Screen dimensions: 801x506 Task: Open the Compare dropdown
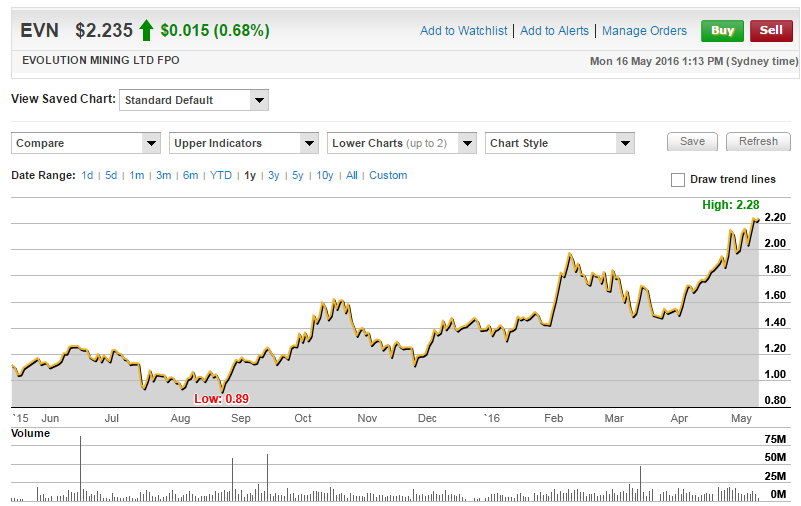click(x=85, y=143)
